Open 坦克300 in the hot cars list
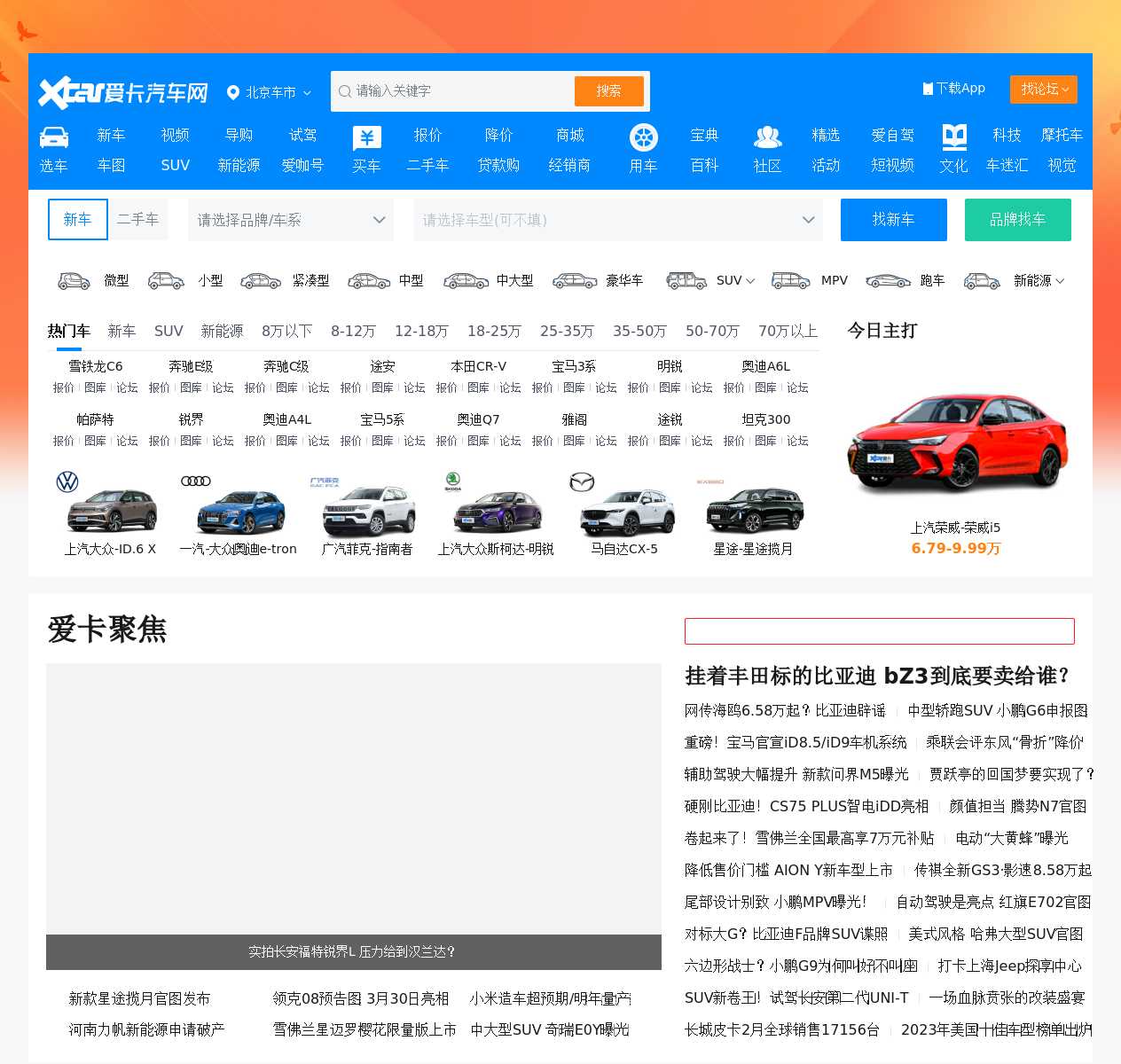The image size is (1121, 1064). [x=766, y=419]
